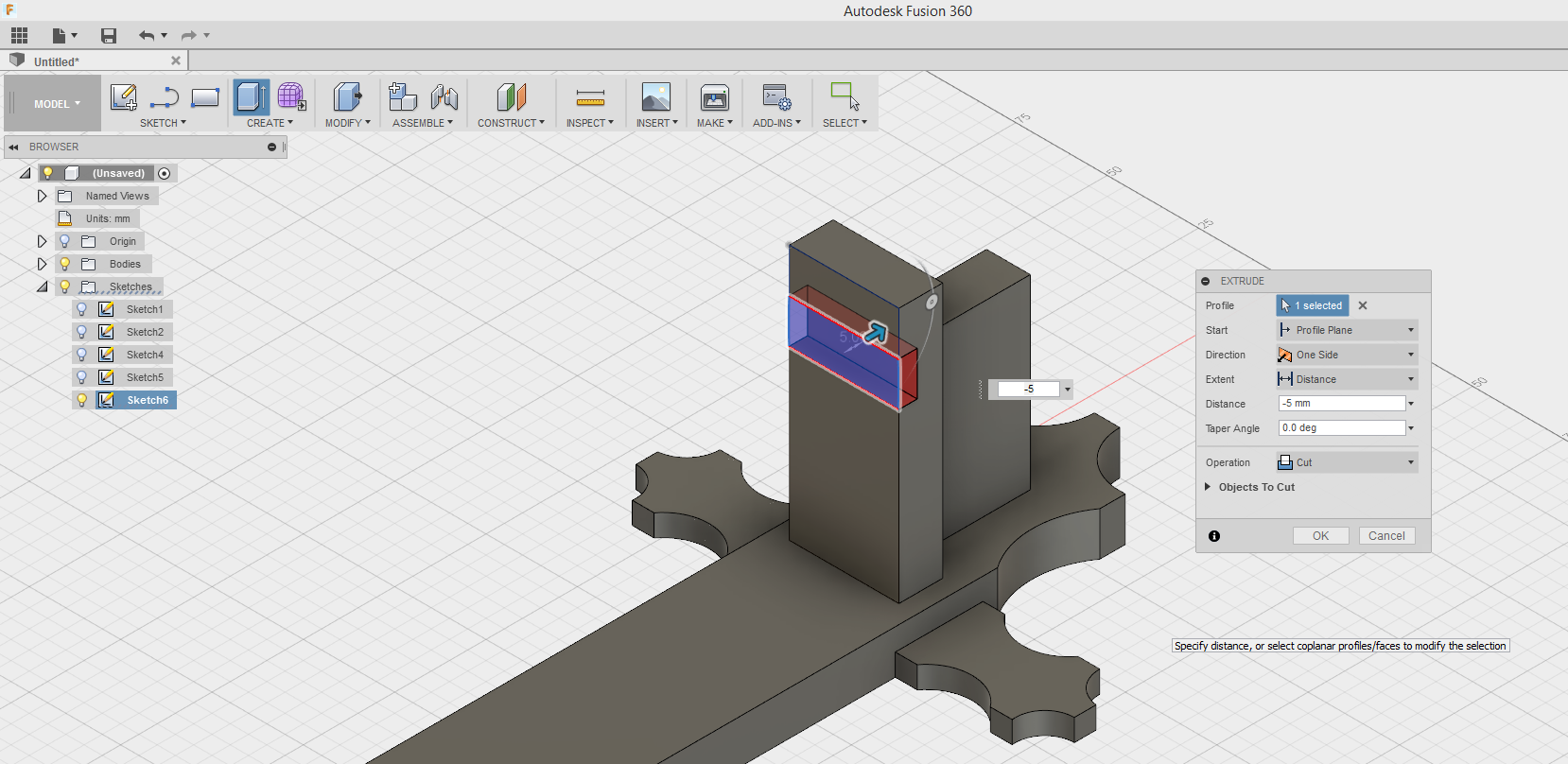
Task: Collapse the Sketches tree node
Action: click(42, 286)
